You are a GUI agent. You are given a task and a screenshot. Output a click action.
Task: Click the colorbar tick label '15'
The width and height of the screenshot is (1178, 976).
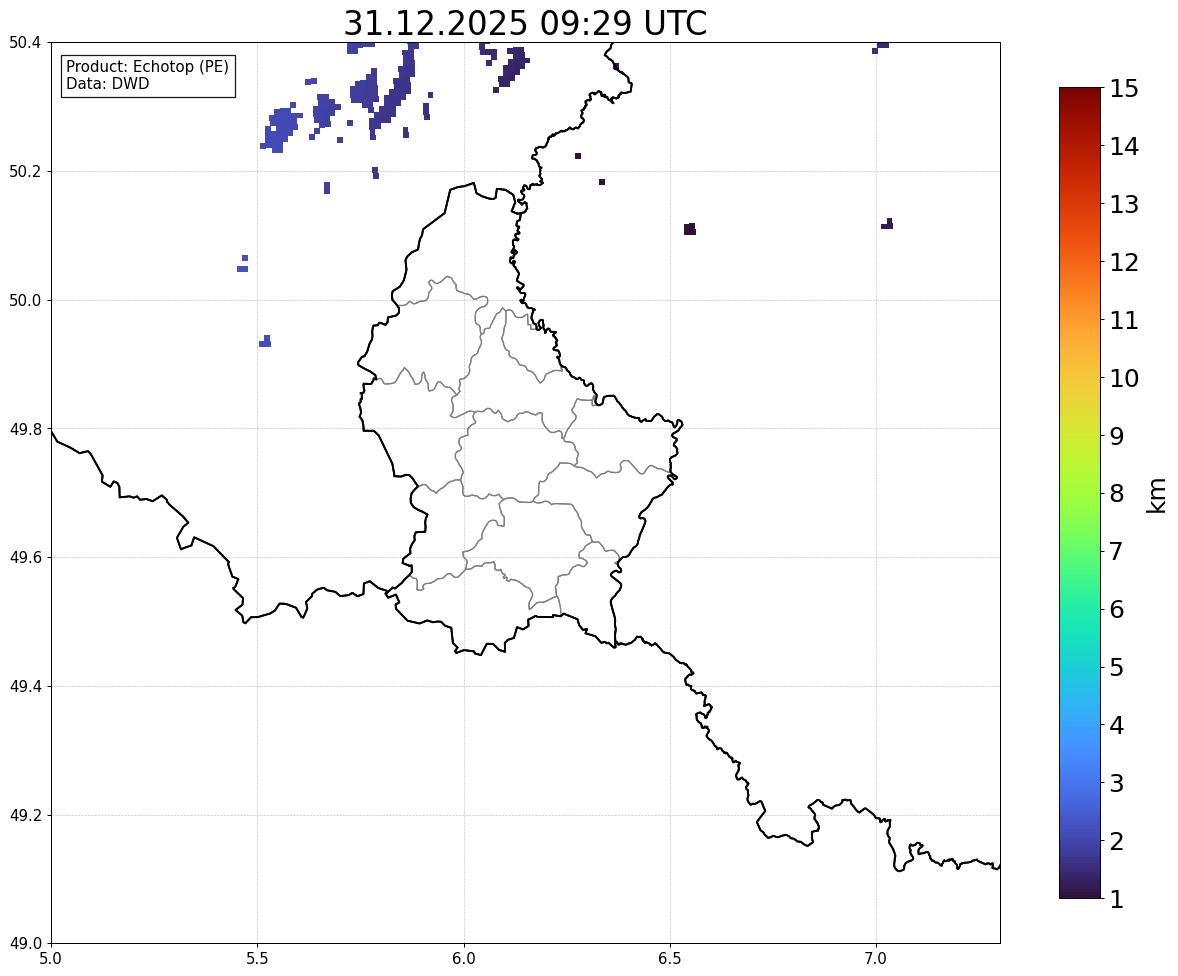pos(1123,89)
